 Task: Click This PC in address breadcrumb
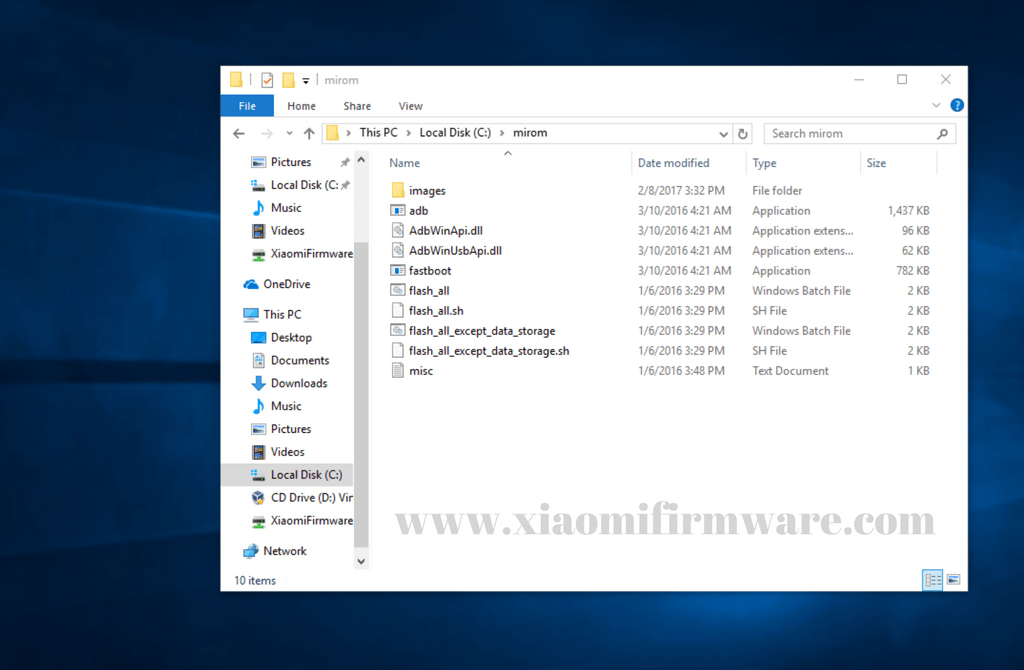tap(378, 133)
